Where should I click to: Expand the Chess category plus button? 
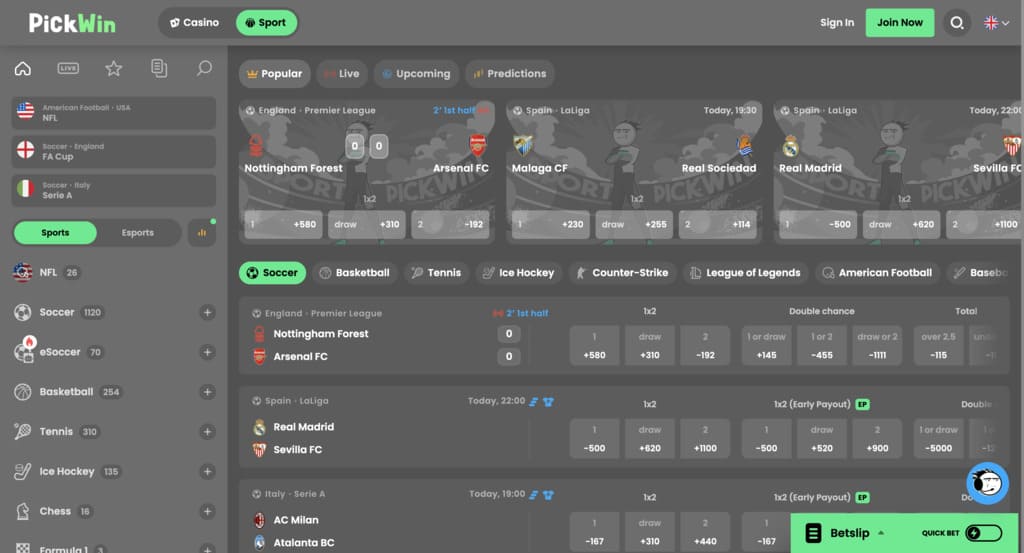[x=207, y=511]
